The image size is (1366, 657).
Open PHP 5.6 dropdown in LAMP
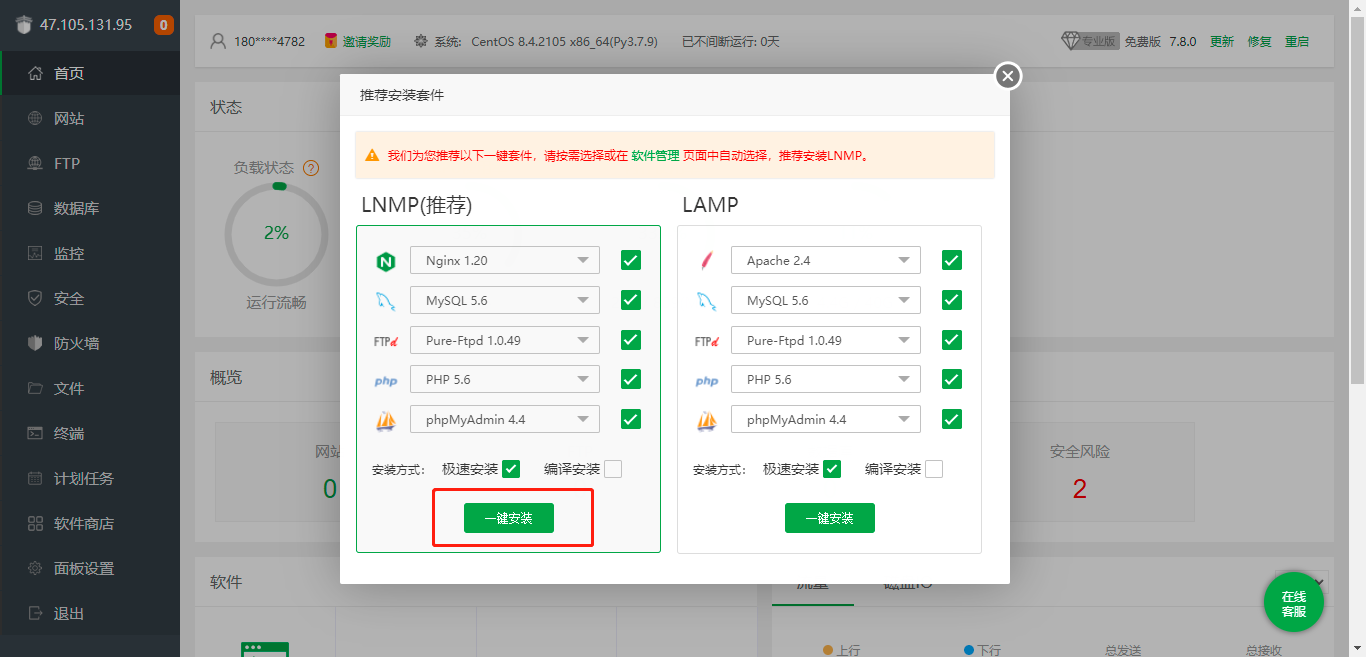[x=826, y=379]
